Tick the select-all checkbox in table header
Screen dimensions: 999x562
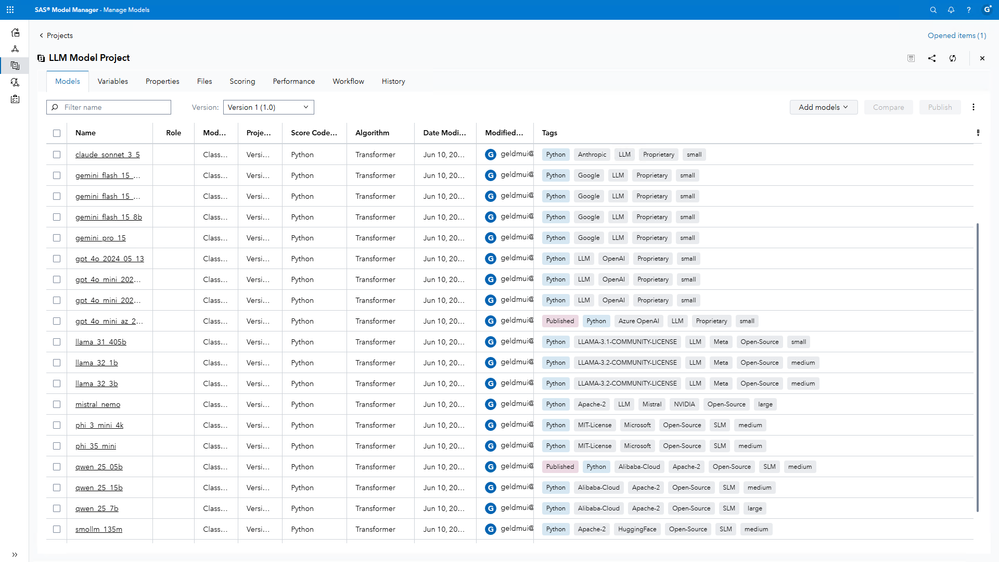point(57,133)
